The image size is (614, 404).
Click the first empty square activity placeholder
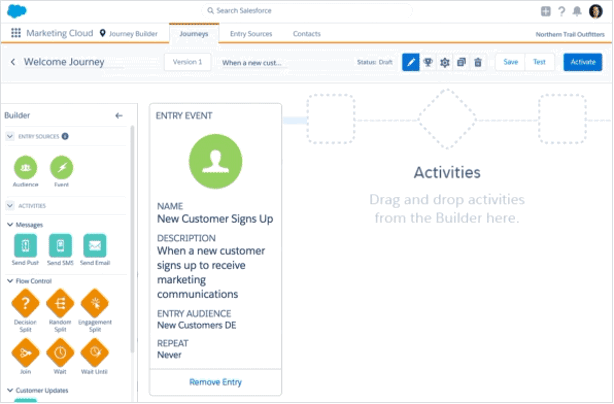tap(331, 119)
